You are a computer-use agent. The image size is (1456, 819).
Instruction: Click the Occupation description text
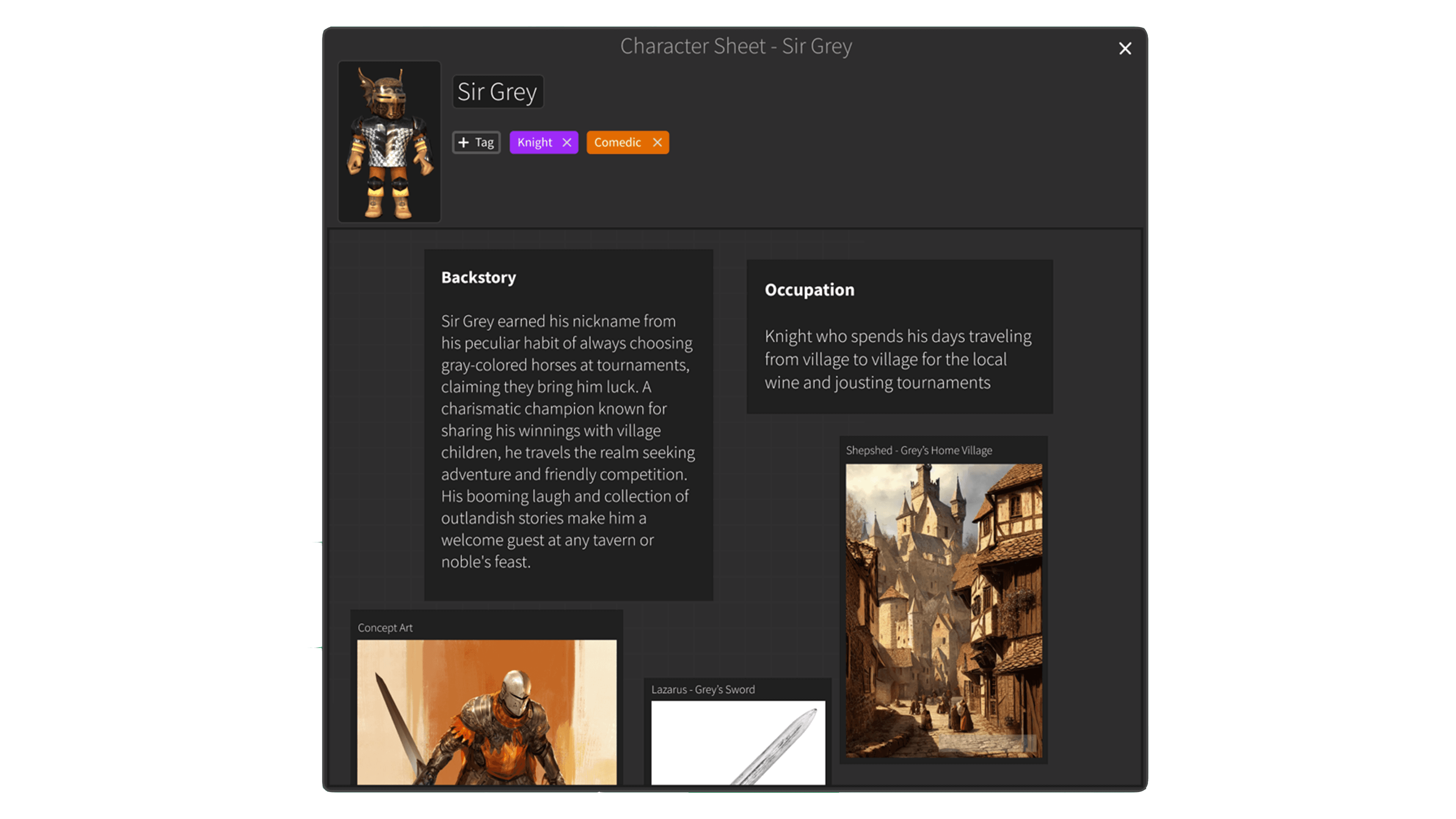click(897, 359)
